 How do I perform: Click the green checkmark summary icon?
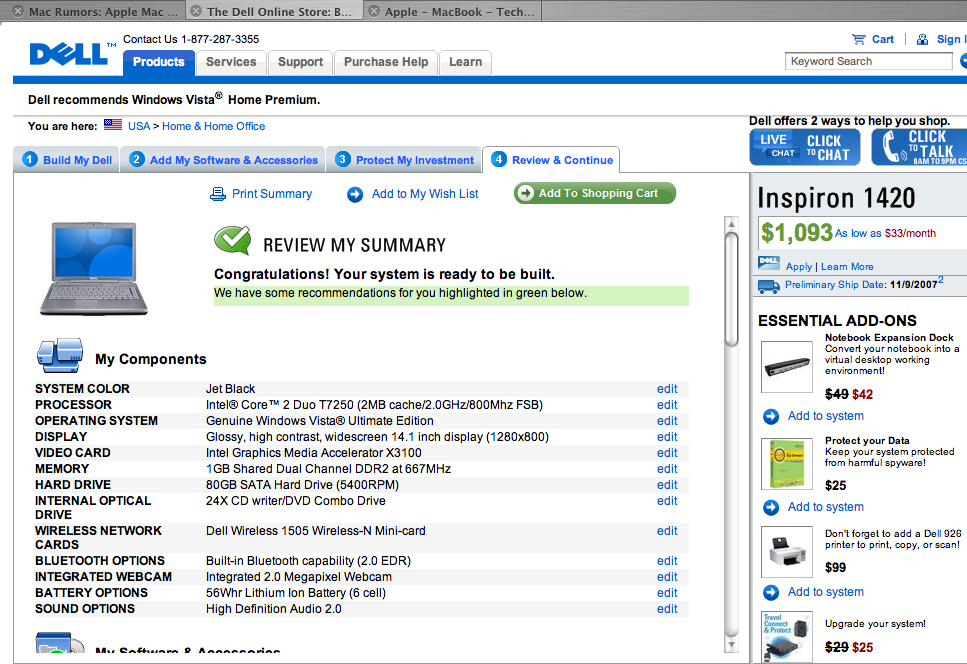point(232,240)
